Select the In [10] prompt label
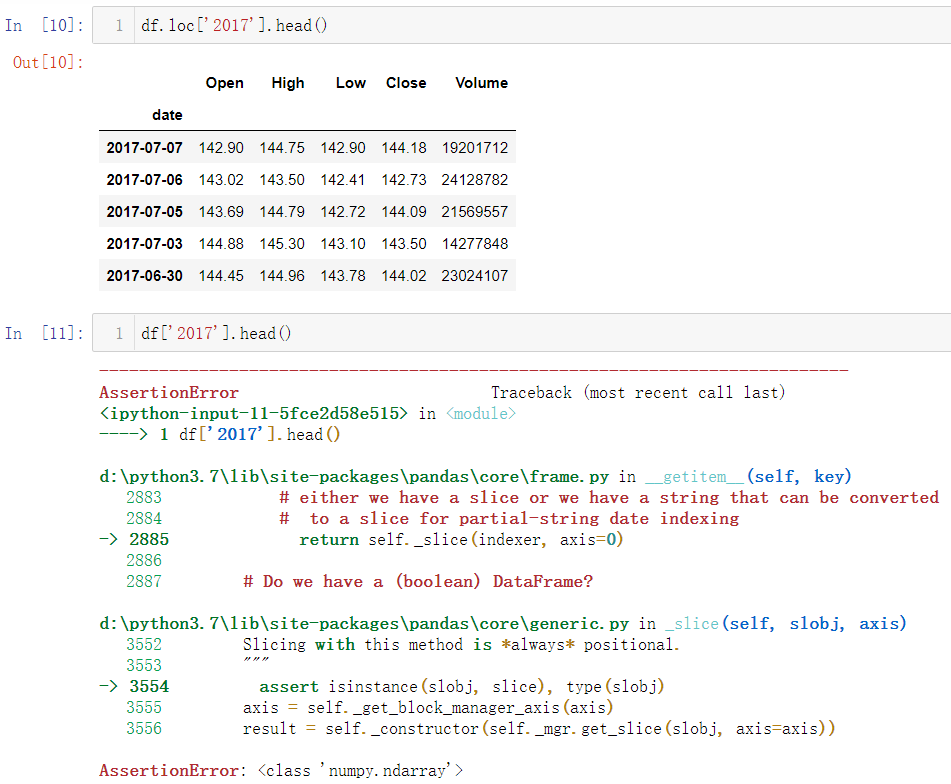The width and height of the screenshot is (951, 784). point(44,25)
